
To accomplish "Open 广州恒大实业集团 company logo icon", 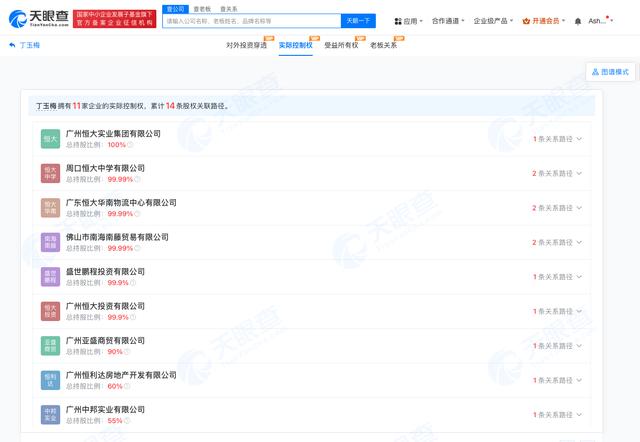I will point(50,139).
